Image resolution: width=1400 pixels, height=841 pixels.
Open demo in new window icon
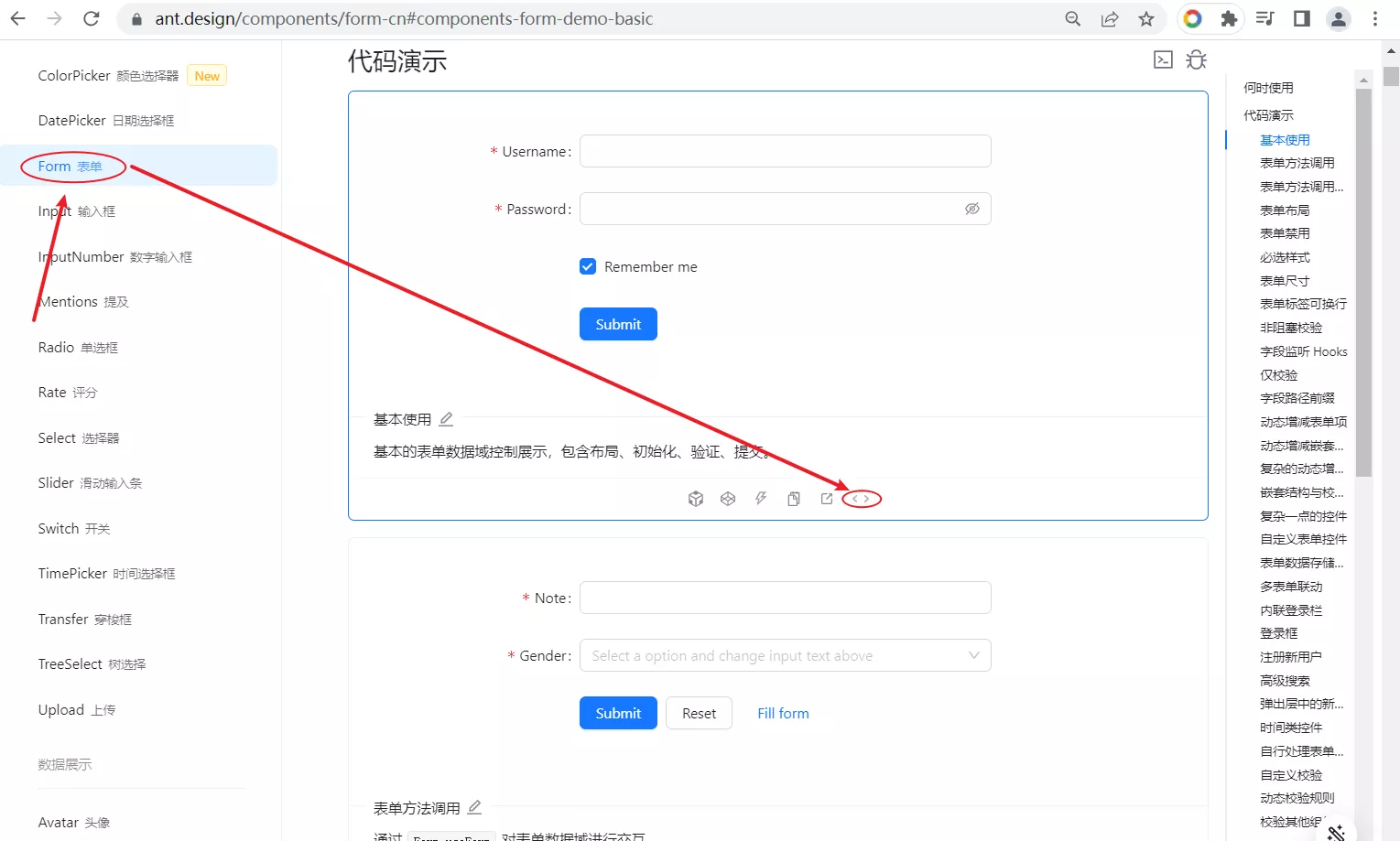click(827, 499)
